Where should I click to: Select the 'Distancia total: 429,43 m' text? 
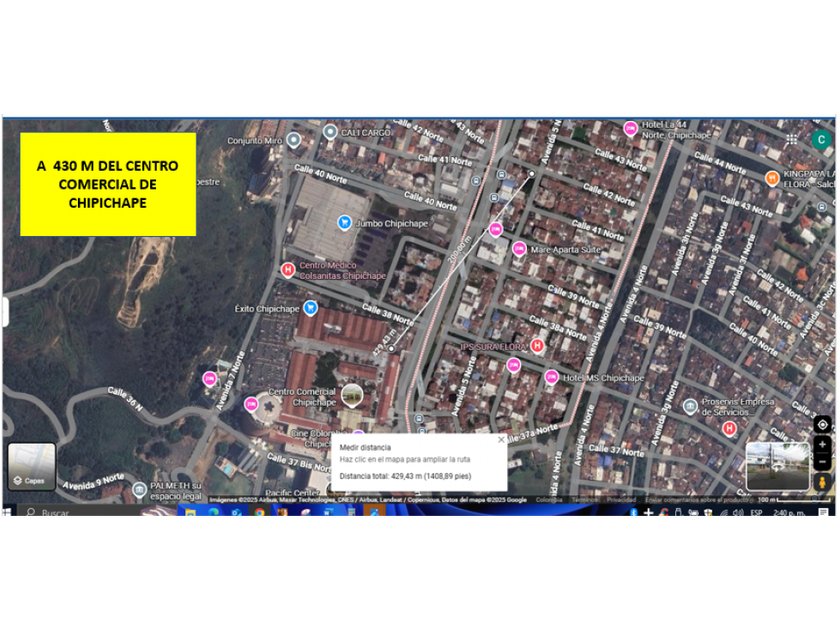coord(405,476)
